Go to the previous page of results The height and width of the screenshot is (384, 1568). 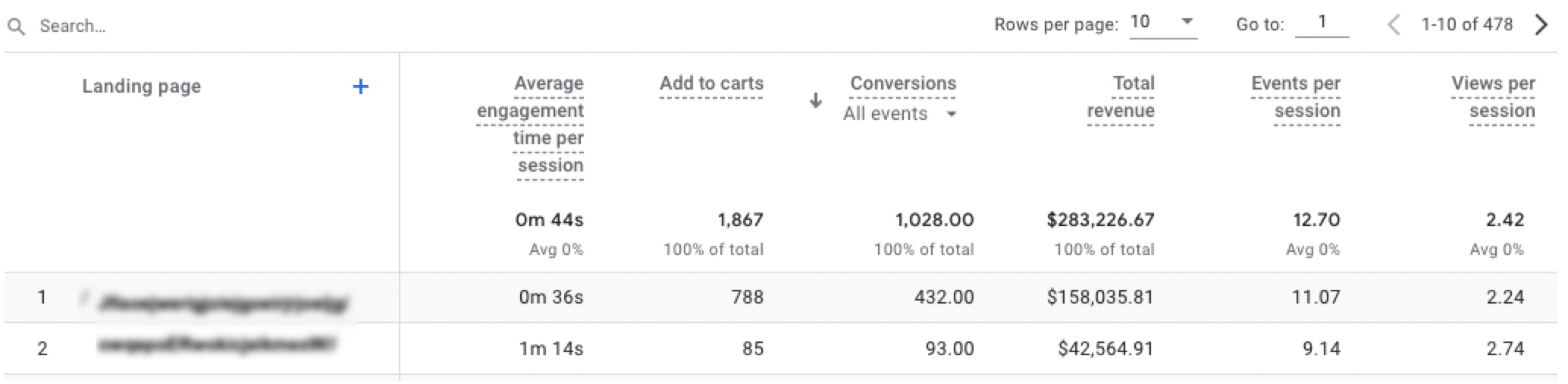click(x=1393, y=25)
